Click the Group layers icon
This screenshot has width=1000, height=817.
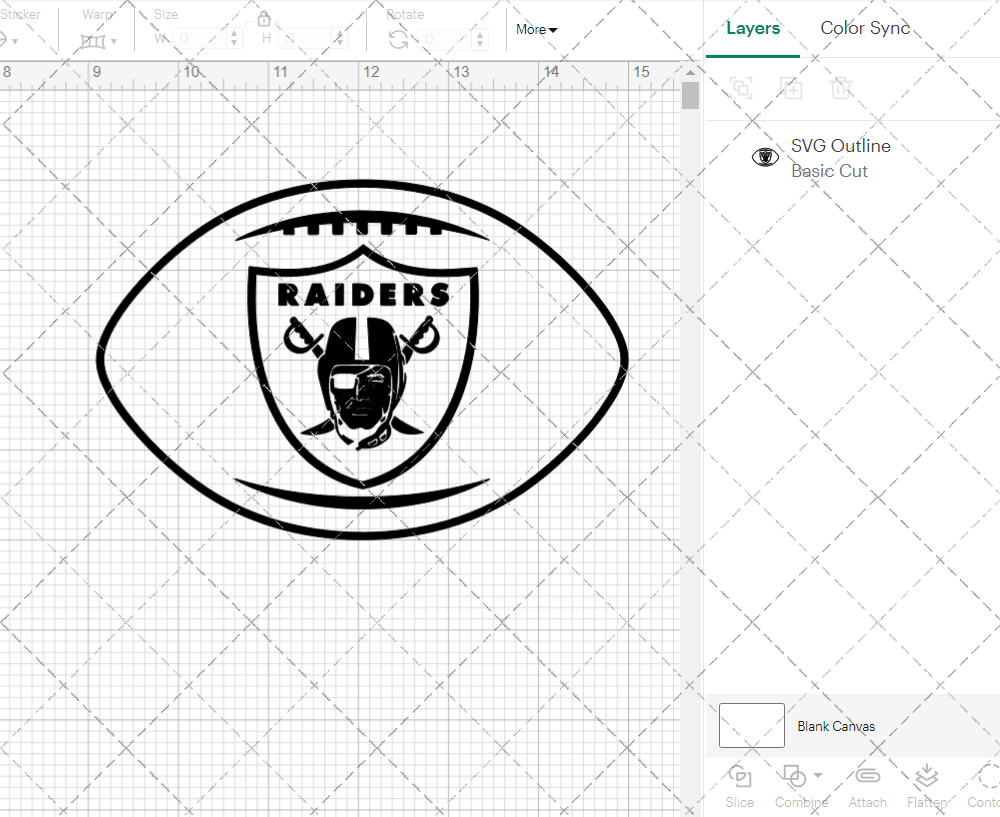coord(741,87)
